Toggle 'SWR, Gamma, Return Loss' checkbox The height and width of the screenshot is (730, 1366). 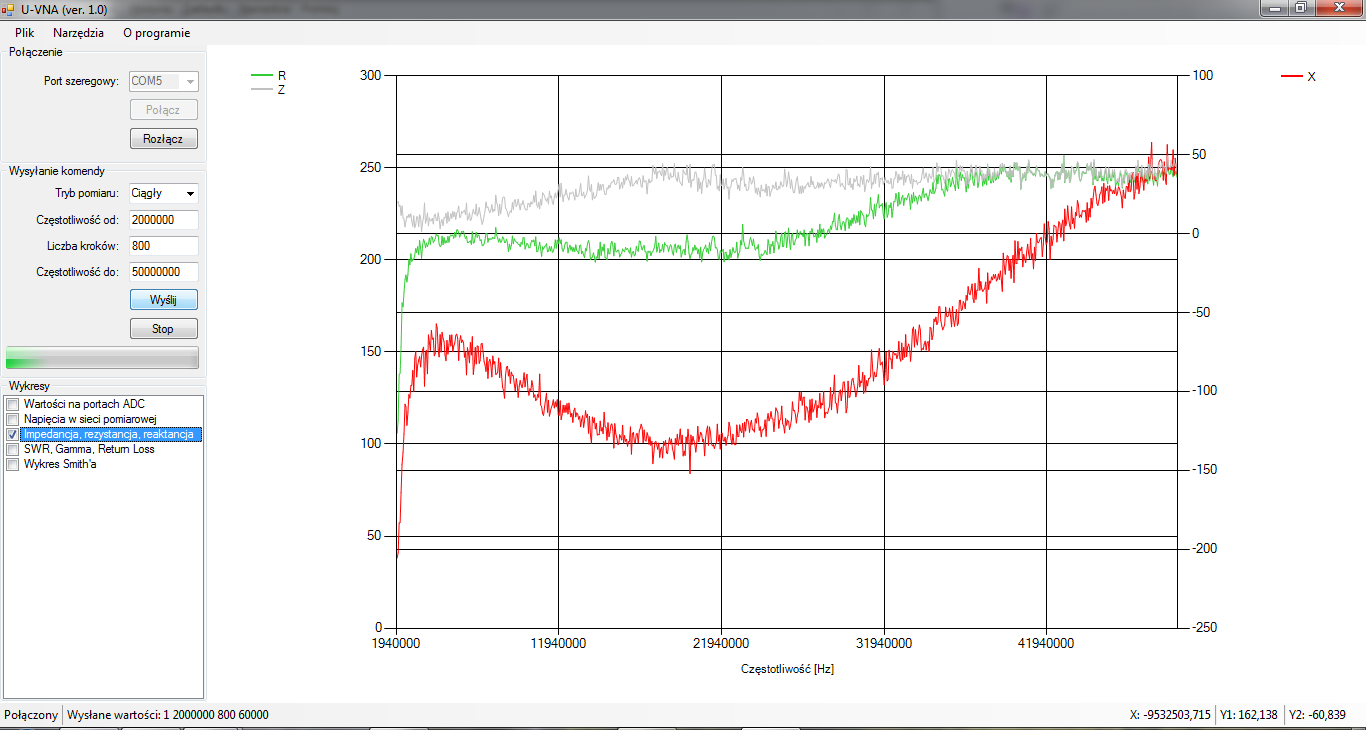[13, 450]
